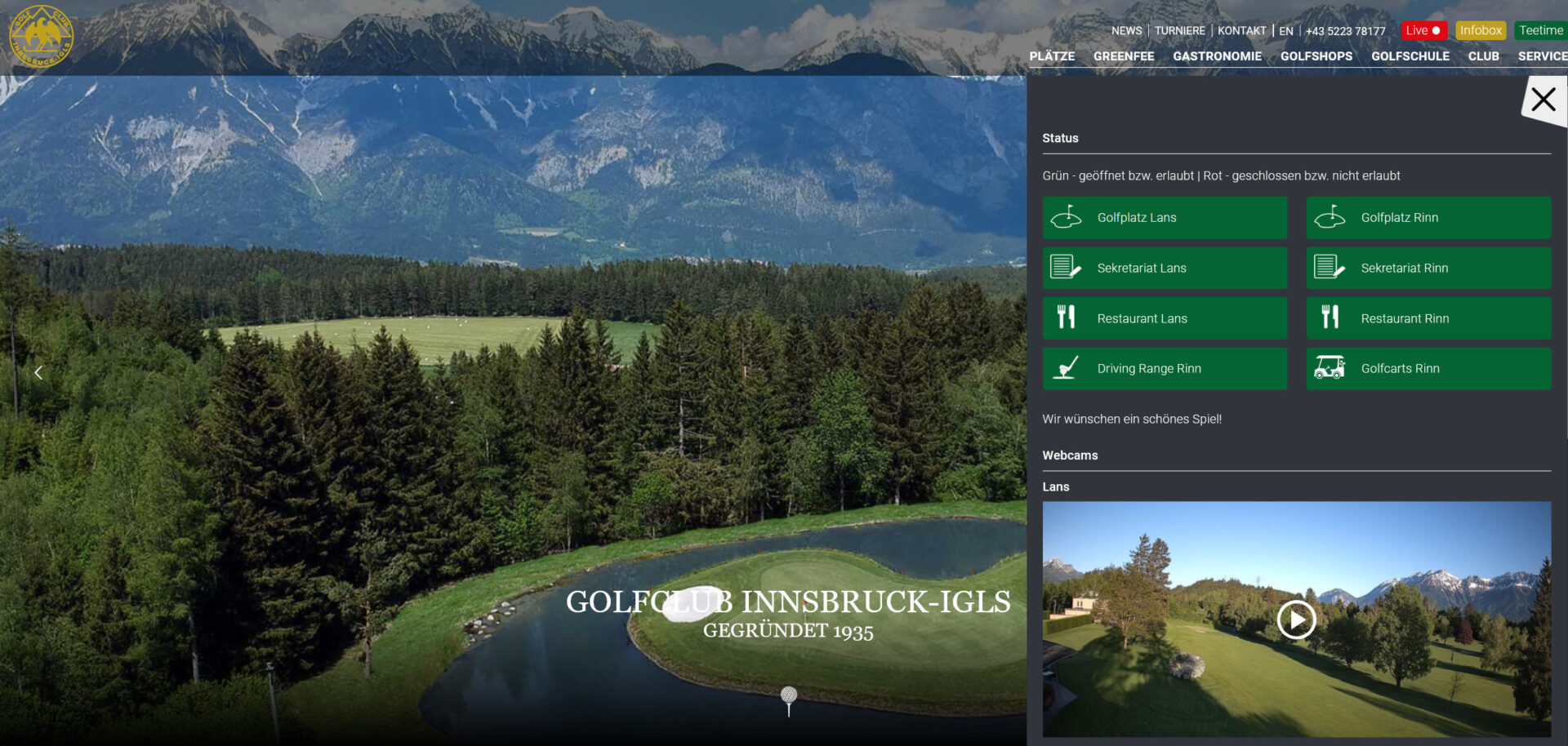Screen dimensions: 1568x746
Task: Select the Driving Range Rinn label
Action: pos(1149,368)
